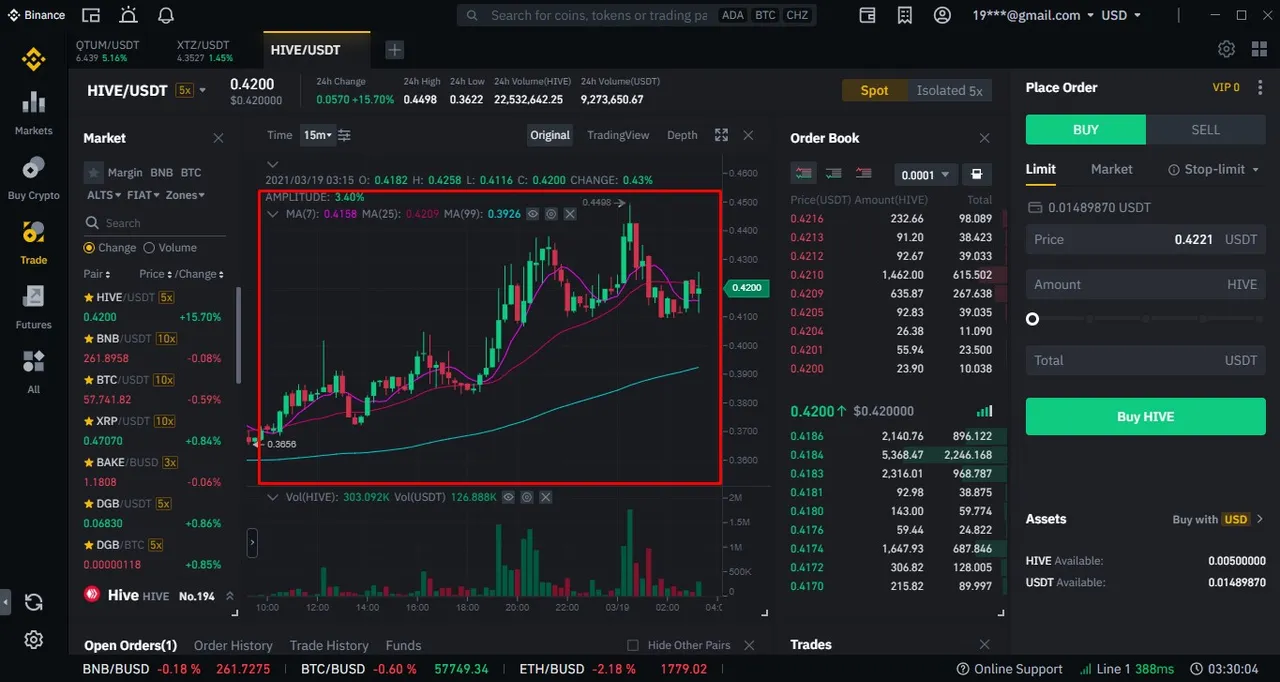Open the Zones market dropdown

pyautogui.click(x=185, y=195)
